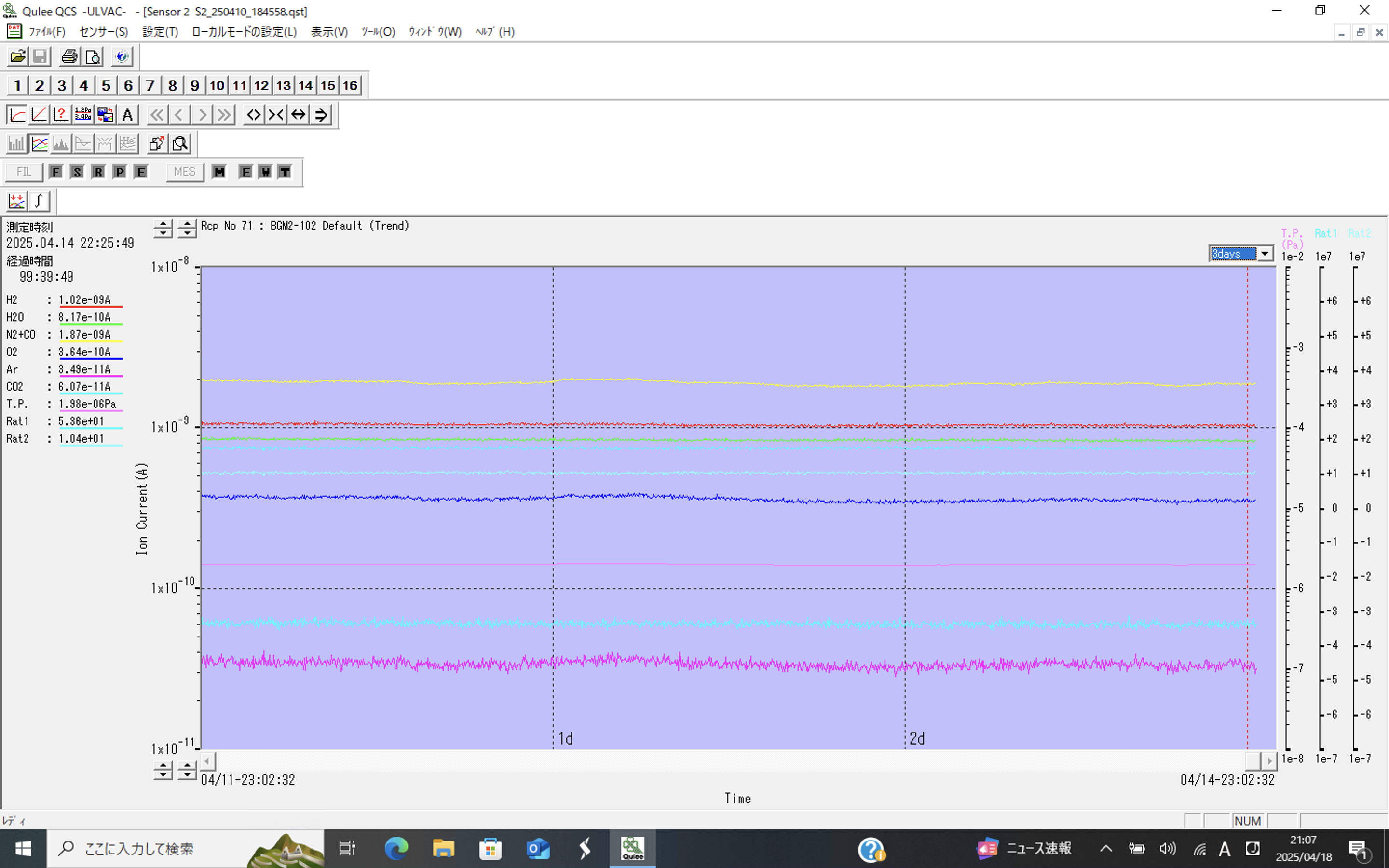1389x868 pixels.
Task: Click the 1.2Pa/3.9Pa pressure conversion icon
Action: point(83,115)
